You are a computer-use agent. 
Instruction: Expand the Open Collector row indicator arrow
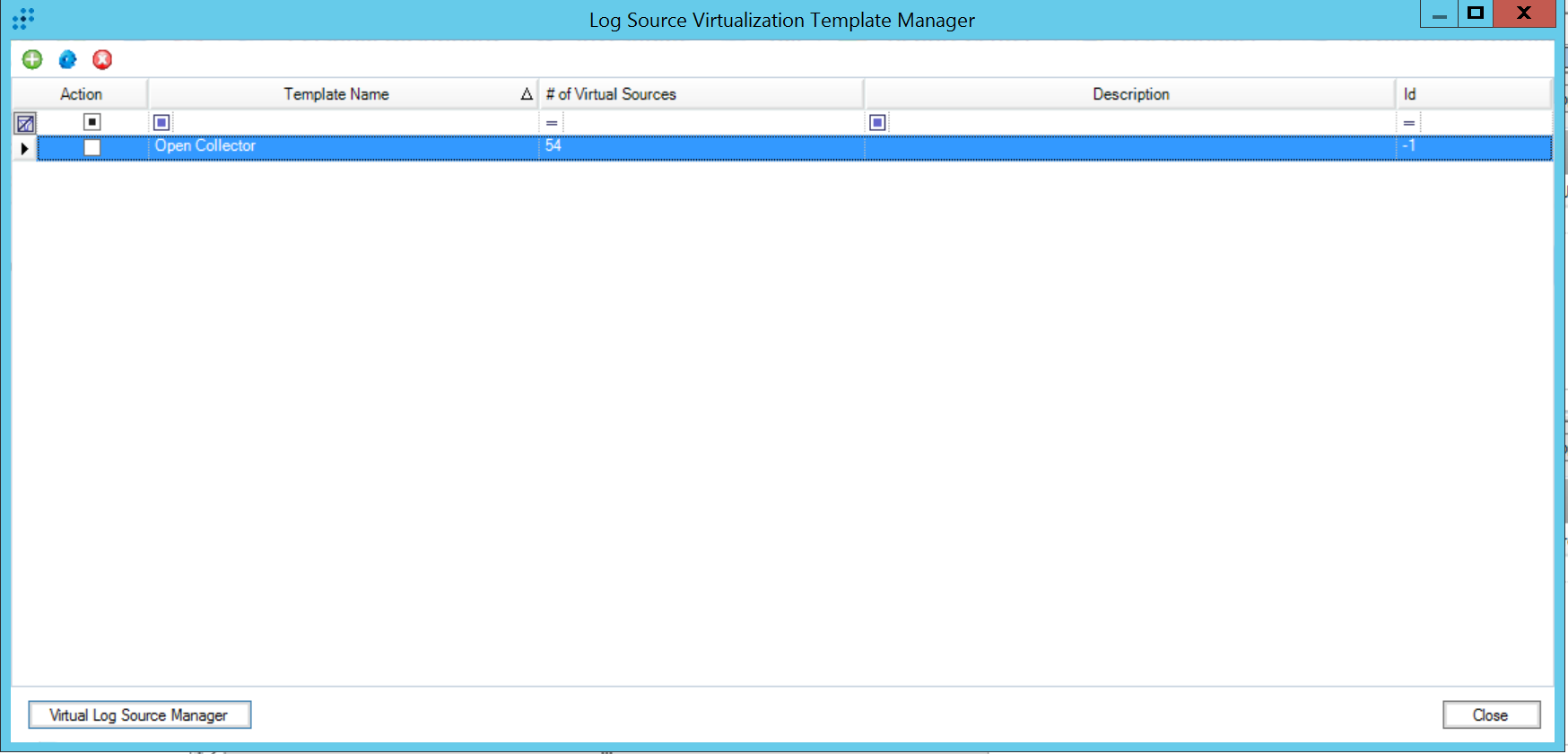pos(24,148)
